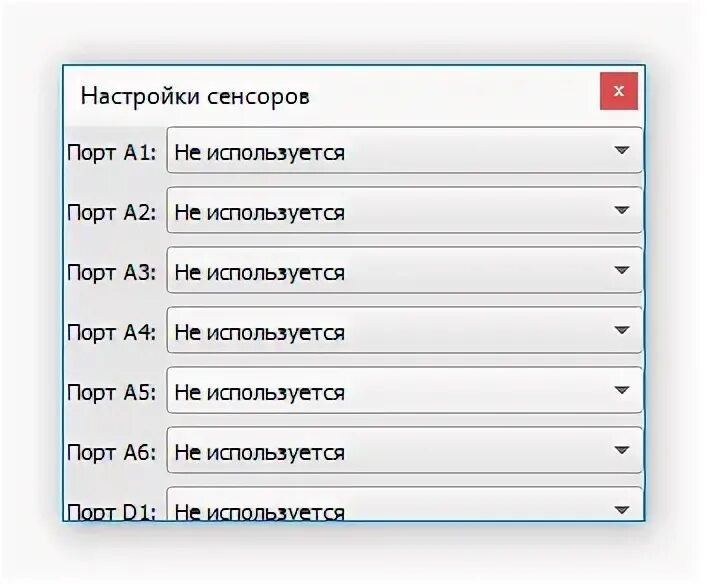The height and width of the screenshot is (584, 708).
Task: Click 'Не используется' text in Порт A4 field
Action: tap(260, 333)
